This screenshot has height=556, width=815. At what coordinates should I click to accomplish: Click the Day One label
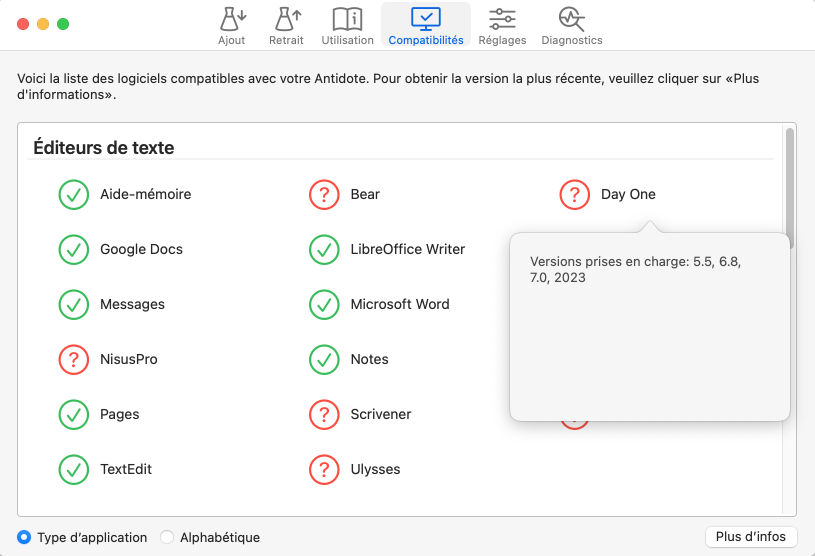[x=628, y=194]
